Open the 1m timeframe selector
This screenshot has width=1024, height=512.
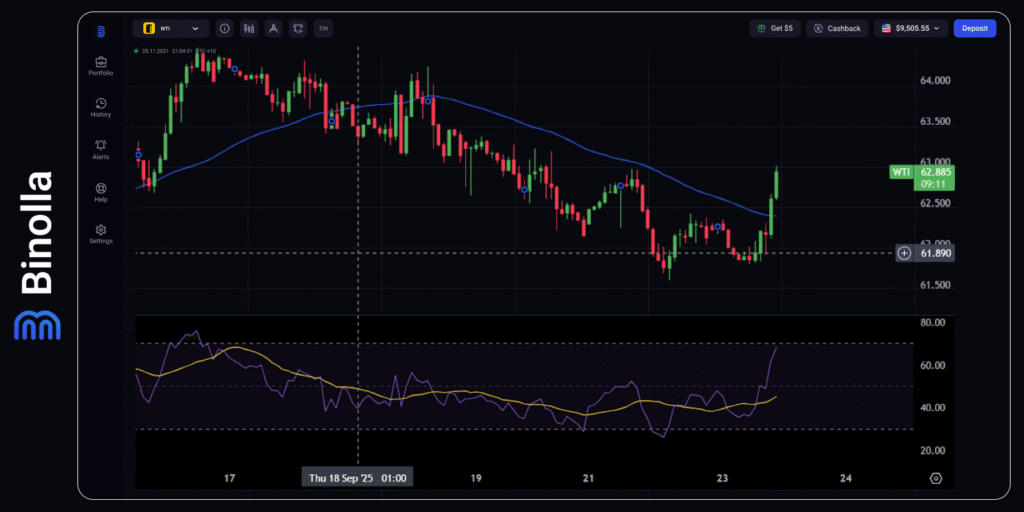click(323, 29)
